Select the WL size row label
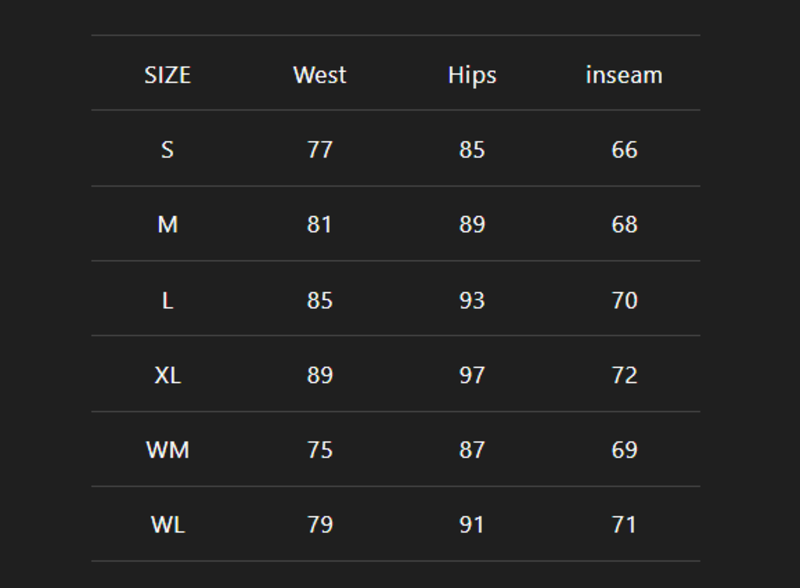This screenshot has width=800, height=588. (167, 525)
